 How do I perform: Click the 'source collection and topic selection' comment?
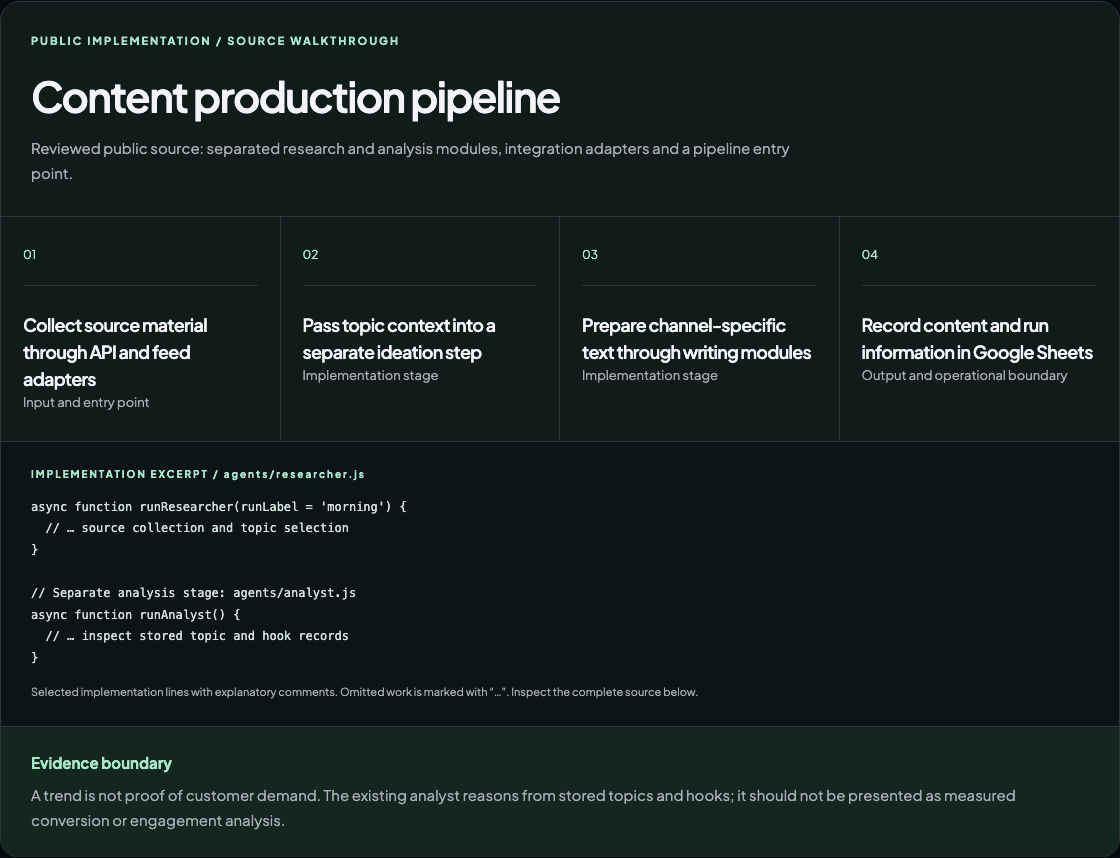(x=197, y=528)
